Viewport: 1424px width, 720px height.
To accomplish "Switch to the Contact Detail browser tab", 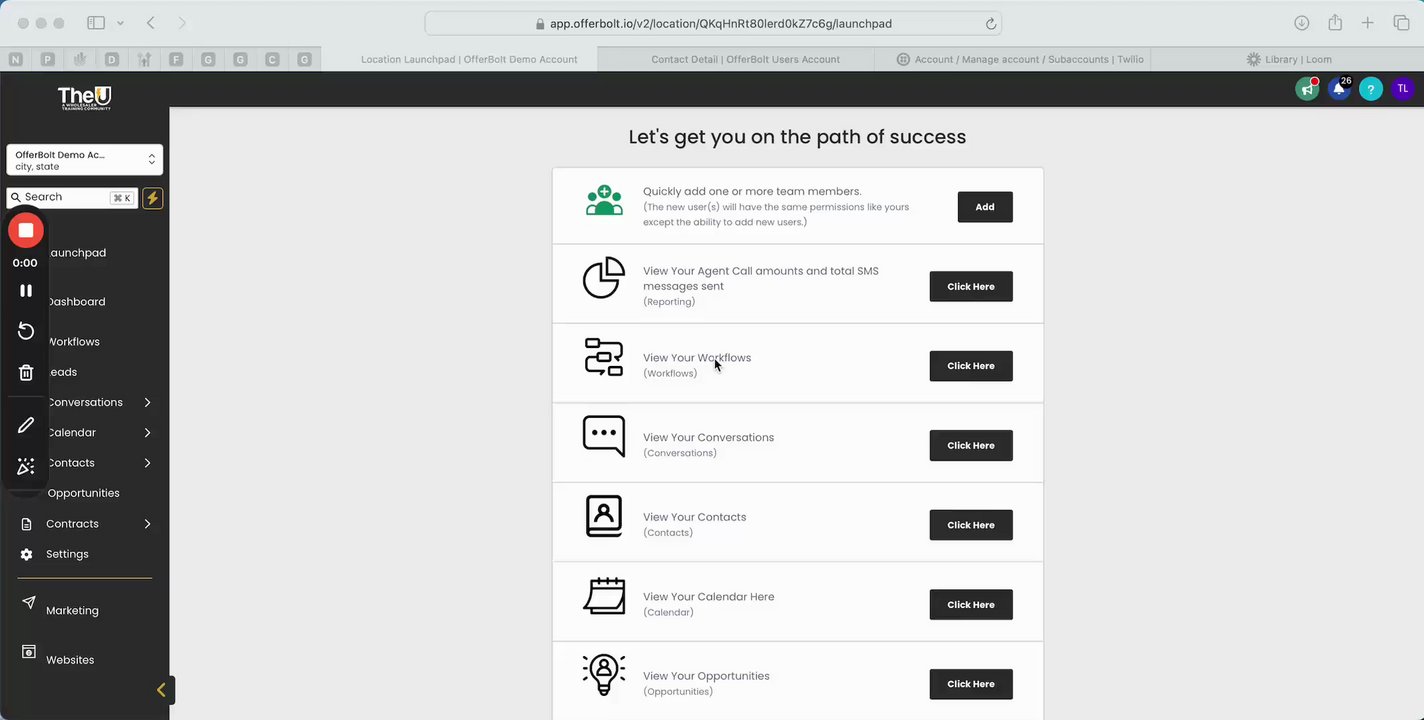I will point(745,59).
